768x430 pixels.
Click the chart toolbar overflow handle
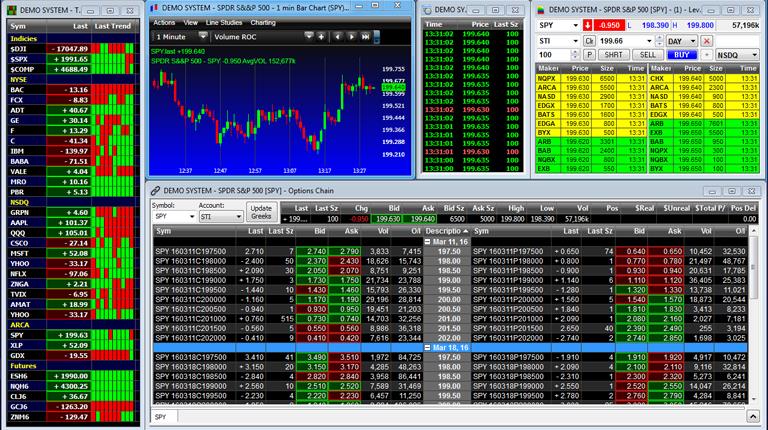tap(377, 37)
